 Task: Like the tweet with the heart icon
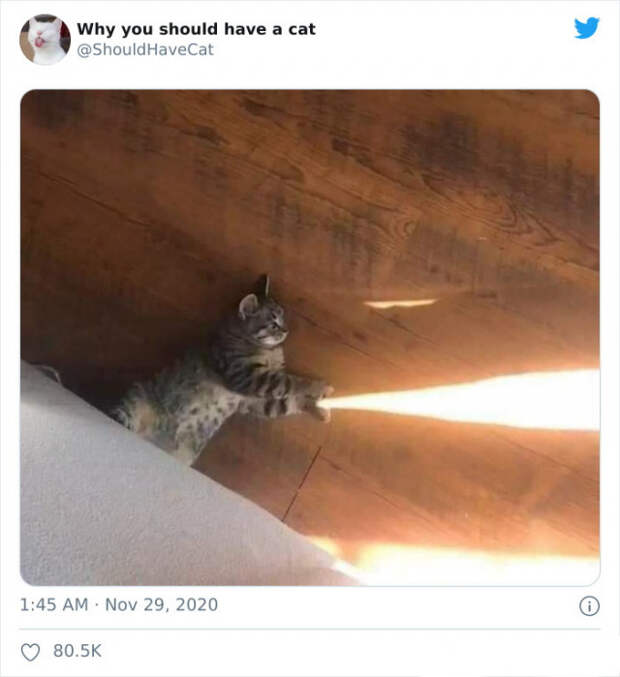pos(30,652)
